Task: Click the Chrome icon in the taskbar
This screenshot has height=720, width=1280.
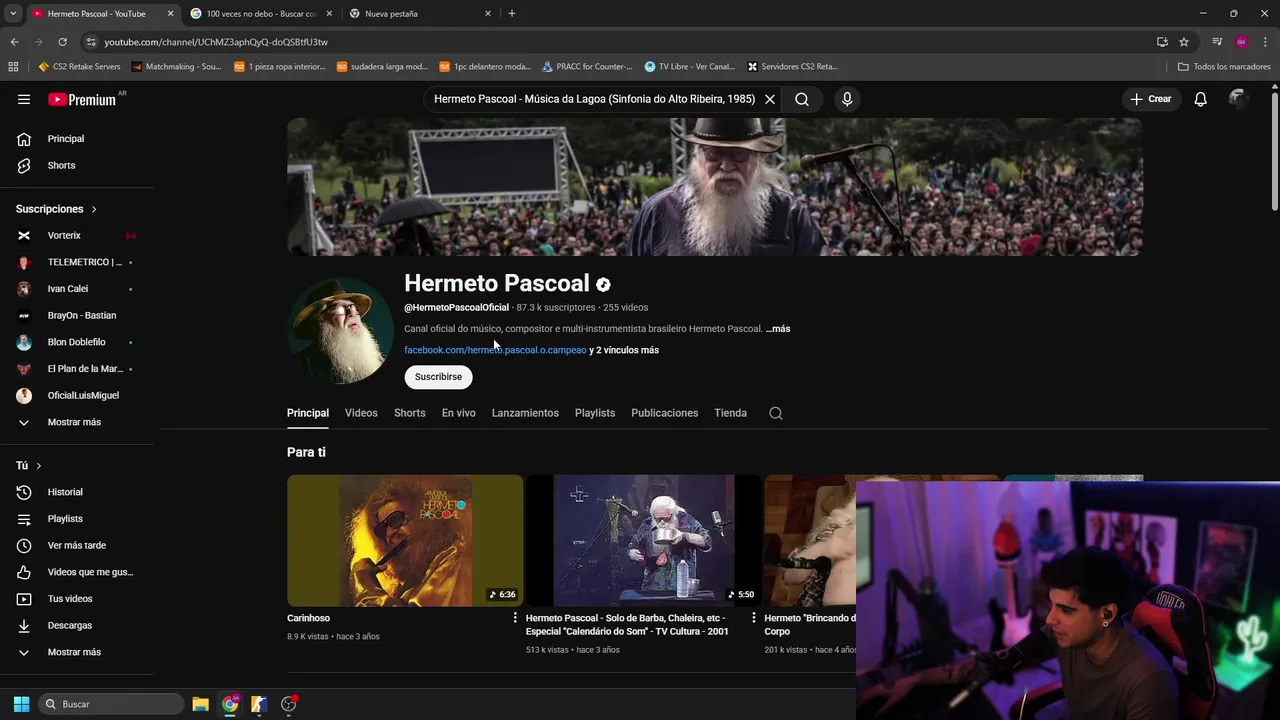Action: pyautogui.click(x=230, y=704)
